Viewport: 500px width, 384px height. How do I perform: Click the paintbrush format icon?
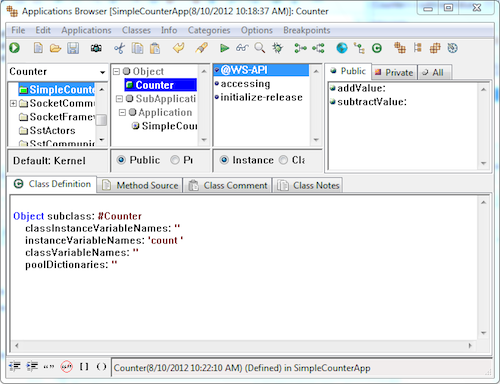point(201,48)
